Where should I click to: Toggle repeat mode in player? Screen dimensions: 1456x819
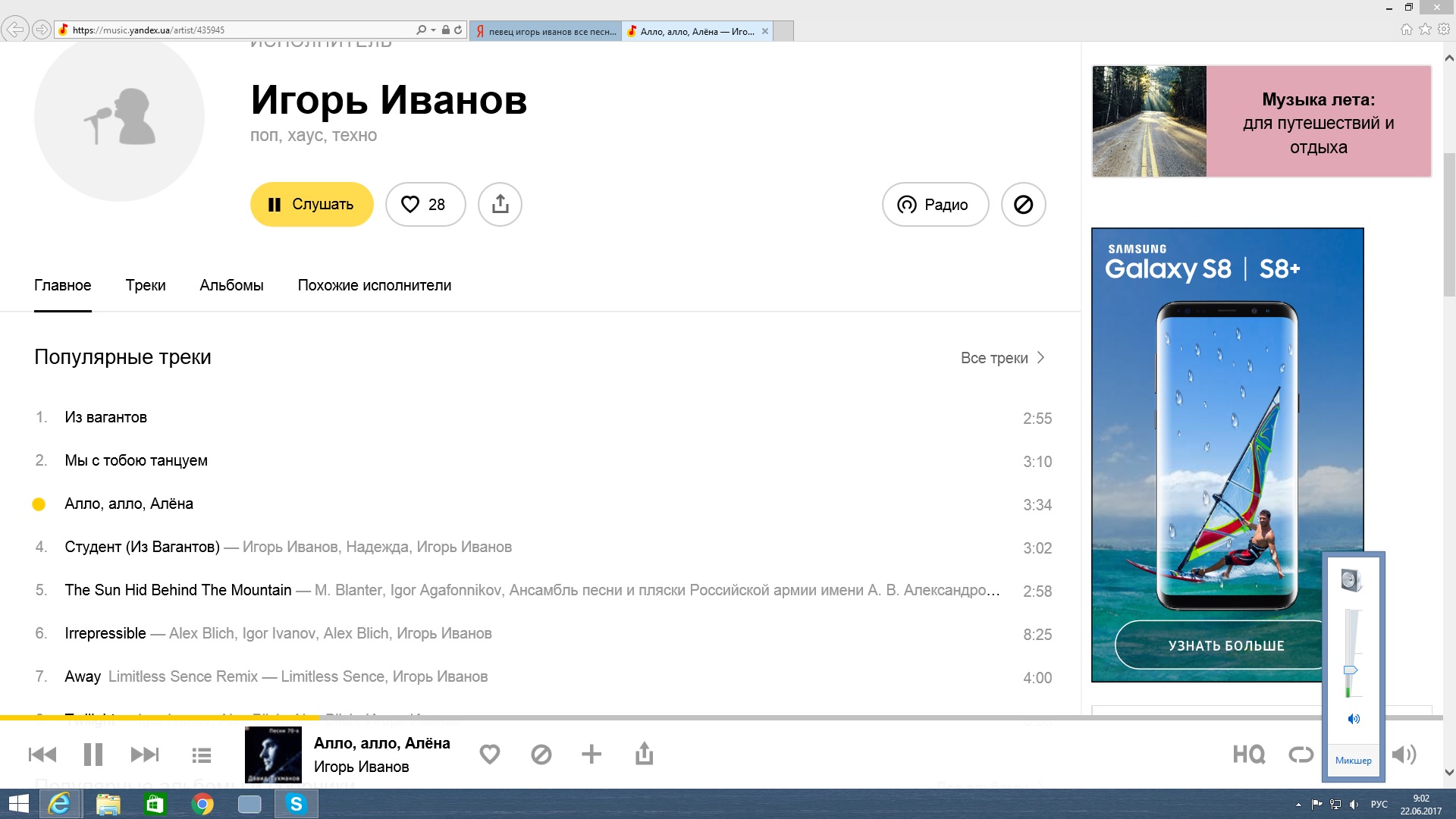coord(1301,755)
